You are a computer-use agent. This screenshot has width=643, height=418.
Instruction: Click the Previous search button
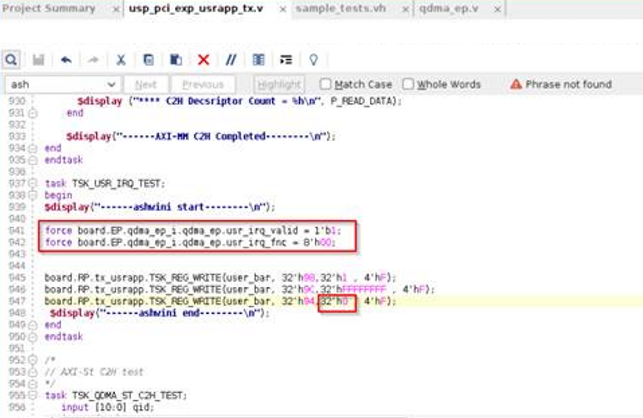pyautogui.click(x=203, y=85)
